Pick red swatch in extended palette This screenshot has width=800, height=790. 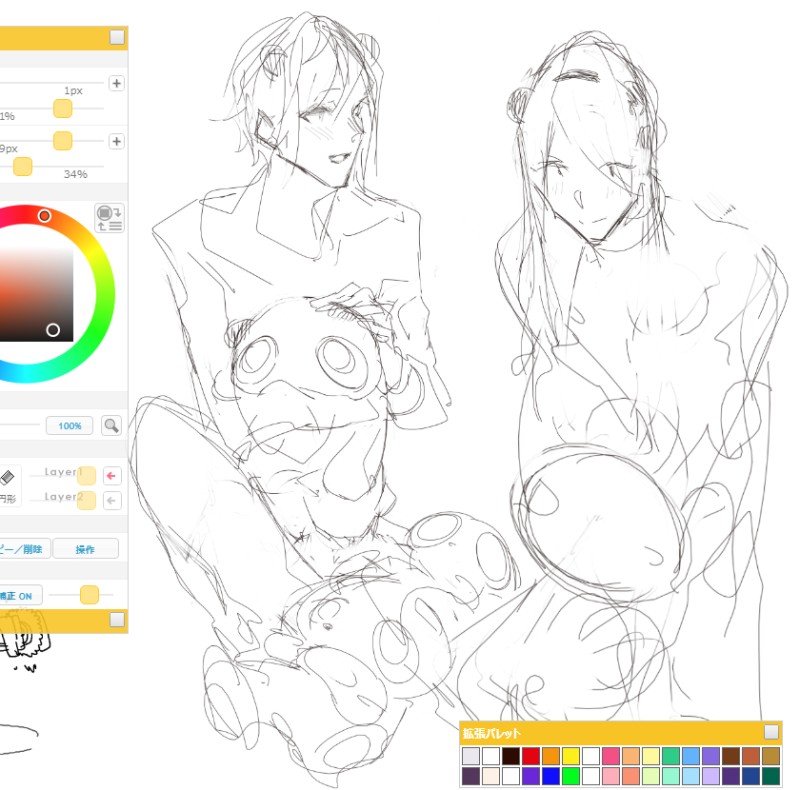(531, 756)
